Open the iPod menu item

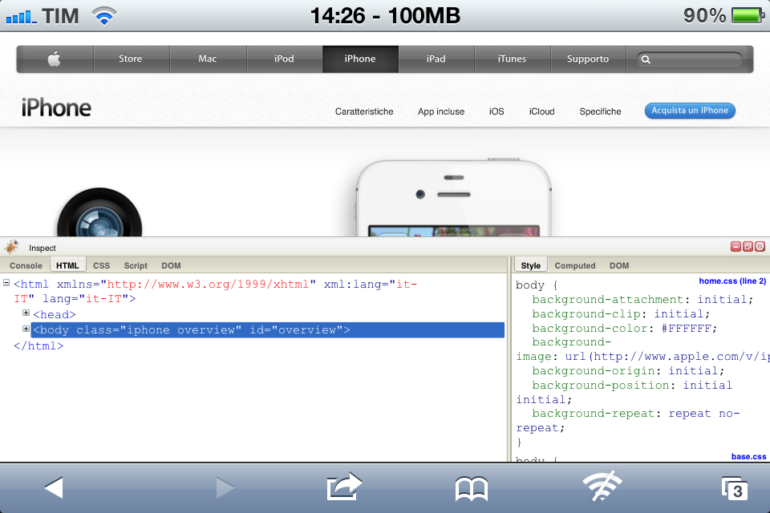(284, 59)
